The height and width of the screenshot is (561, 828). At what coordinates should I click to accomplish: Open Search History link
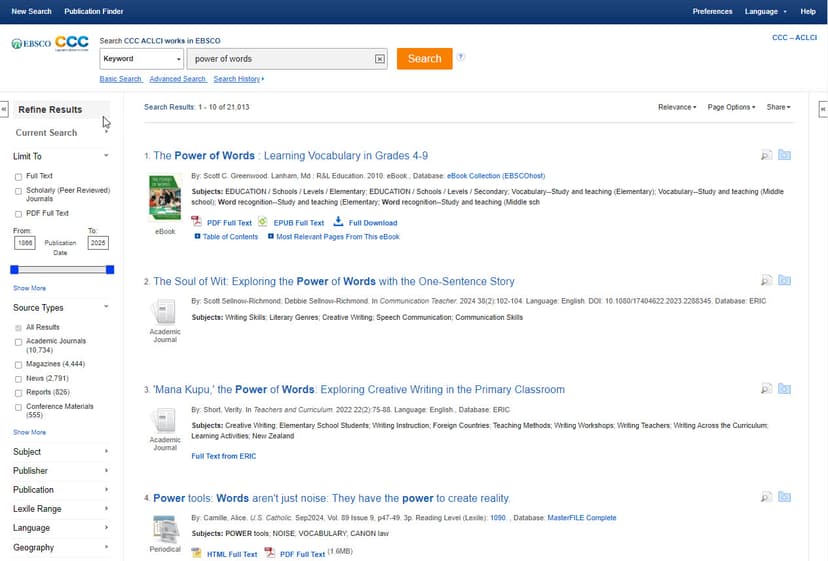pos(238,79)
